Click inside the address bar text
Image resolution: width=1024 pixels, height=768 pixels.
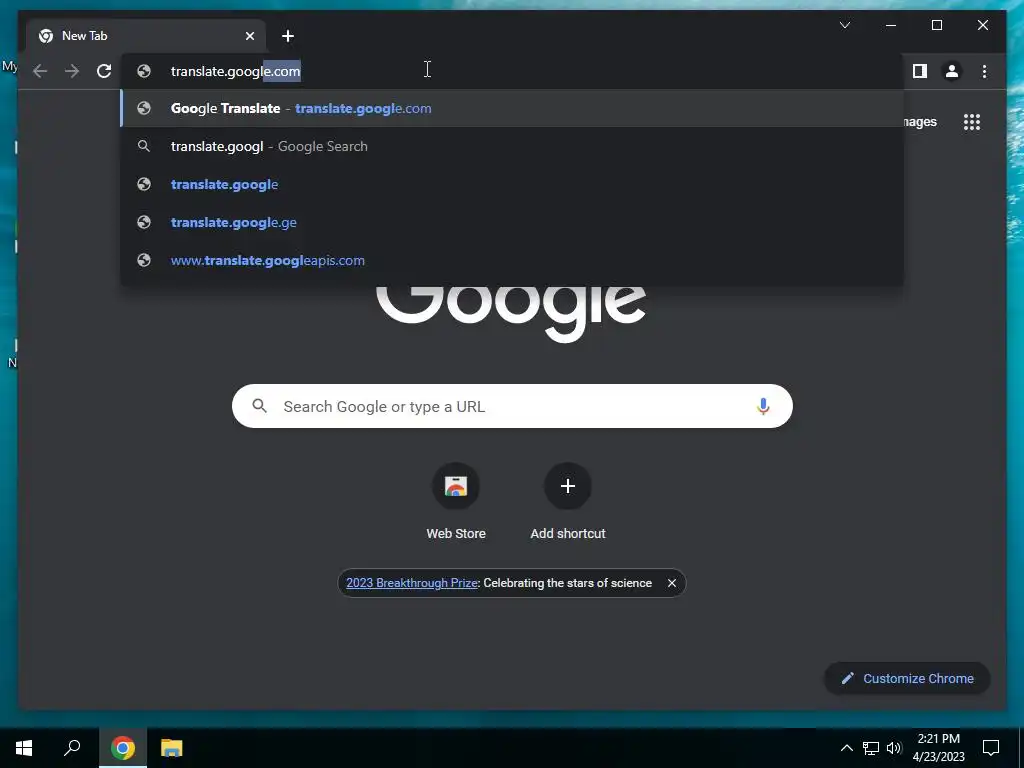[x=236, y=71]
